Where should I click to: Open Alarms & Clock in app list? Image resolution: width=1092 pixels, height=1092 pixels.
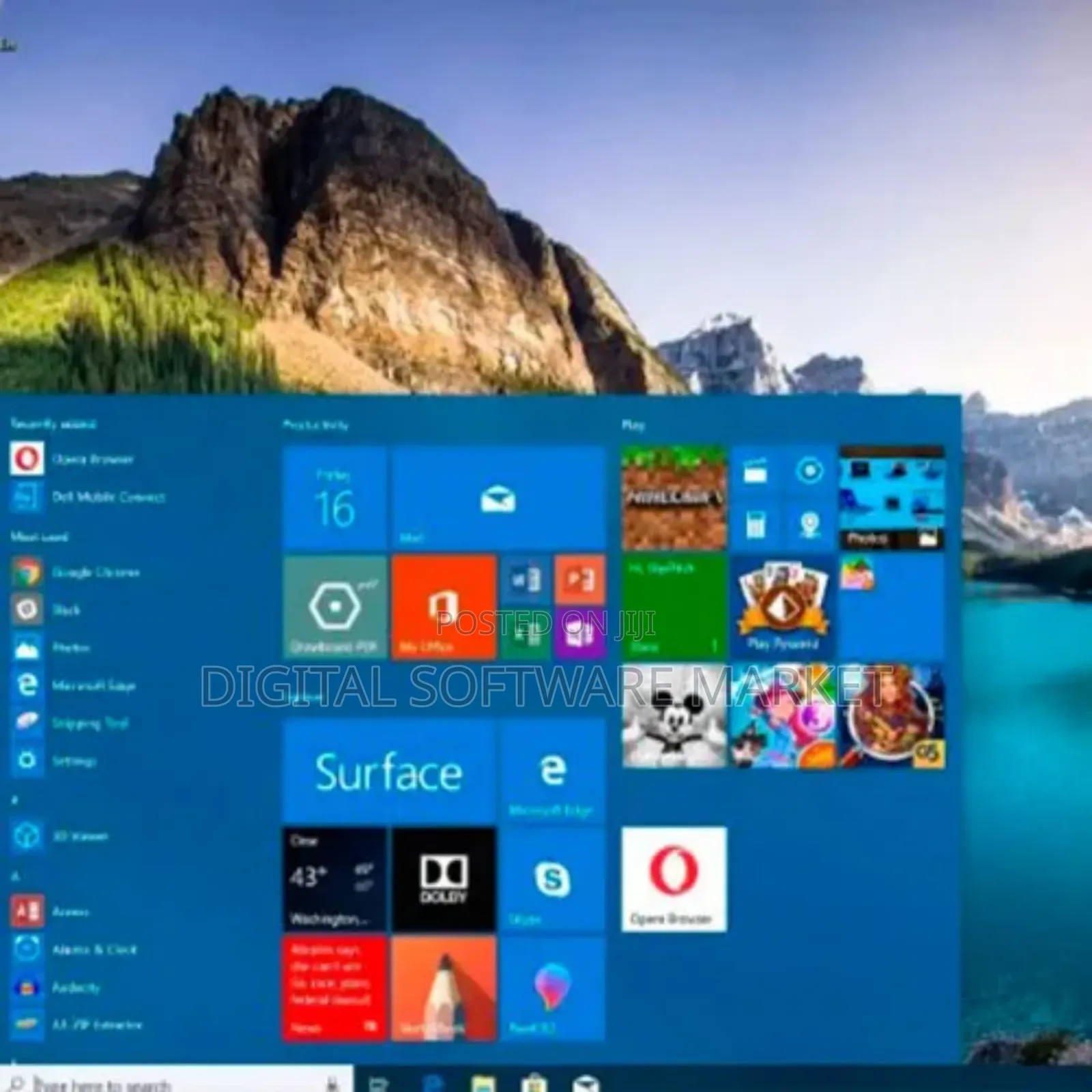74,949
